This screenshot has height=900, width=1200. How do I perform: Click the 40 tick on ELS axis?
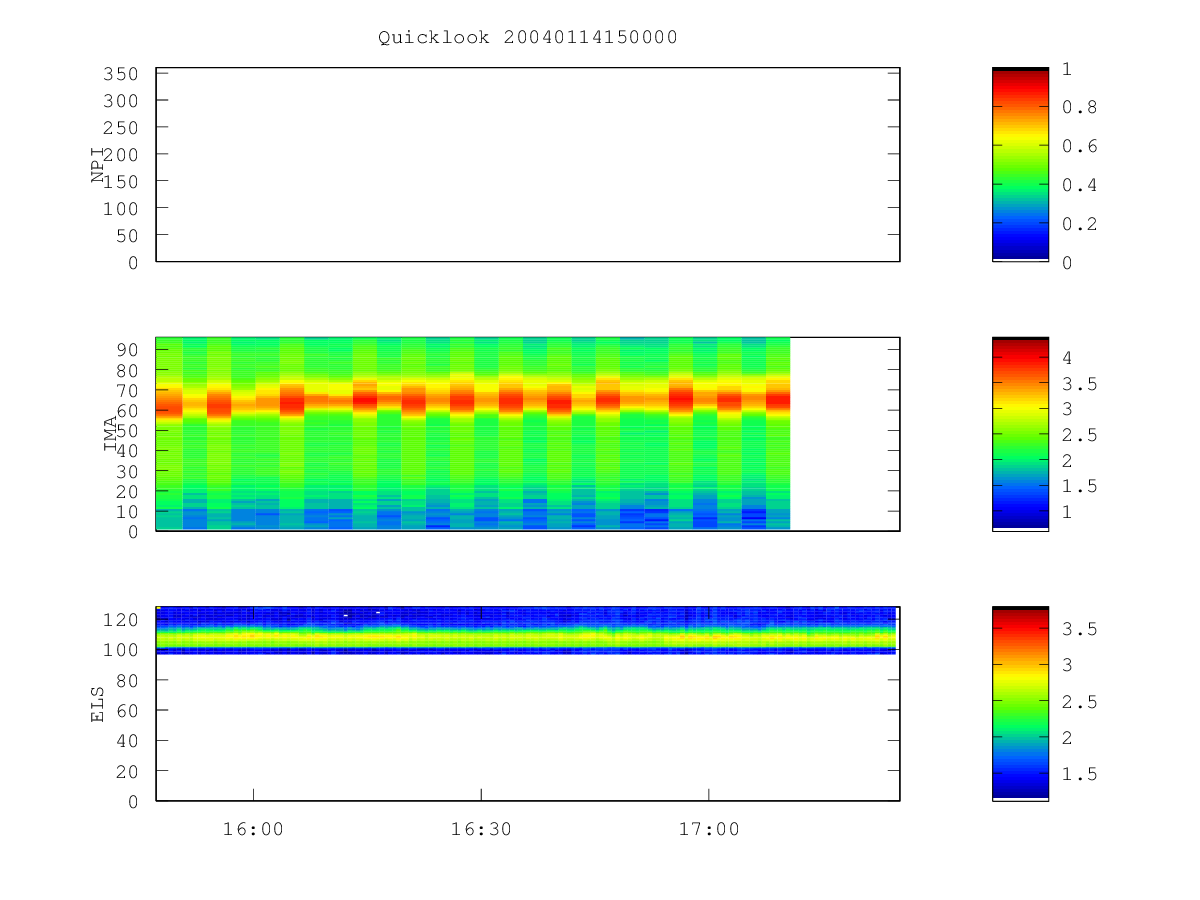128,740
